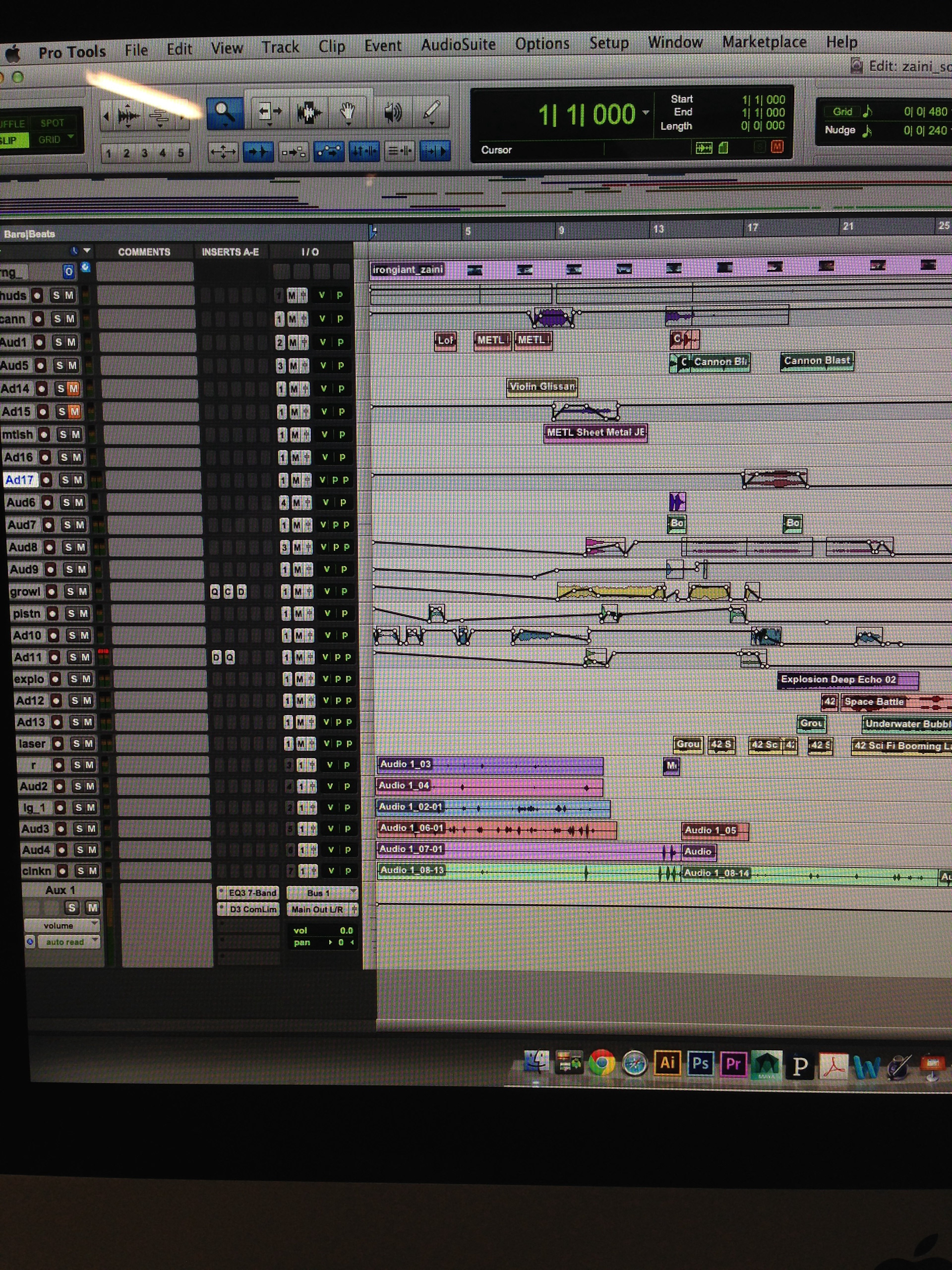Screen dimensions: 952x1270
Task: Open the Grid mode dropdown arrow
Action: click(x=71, y=137)
